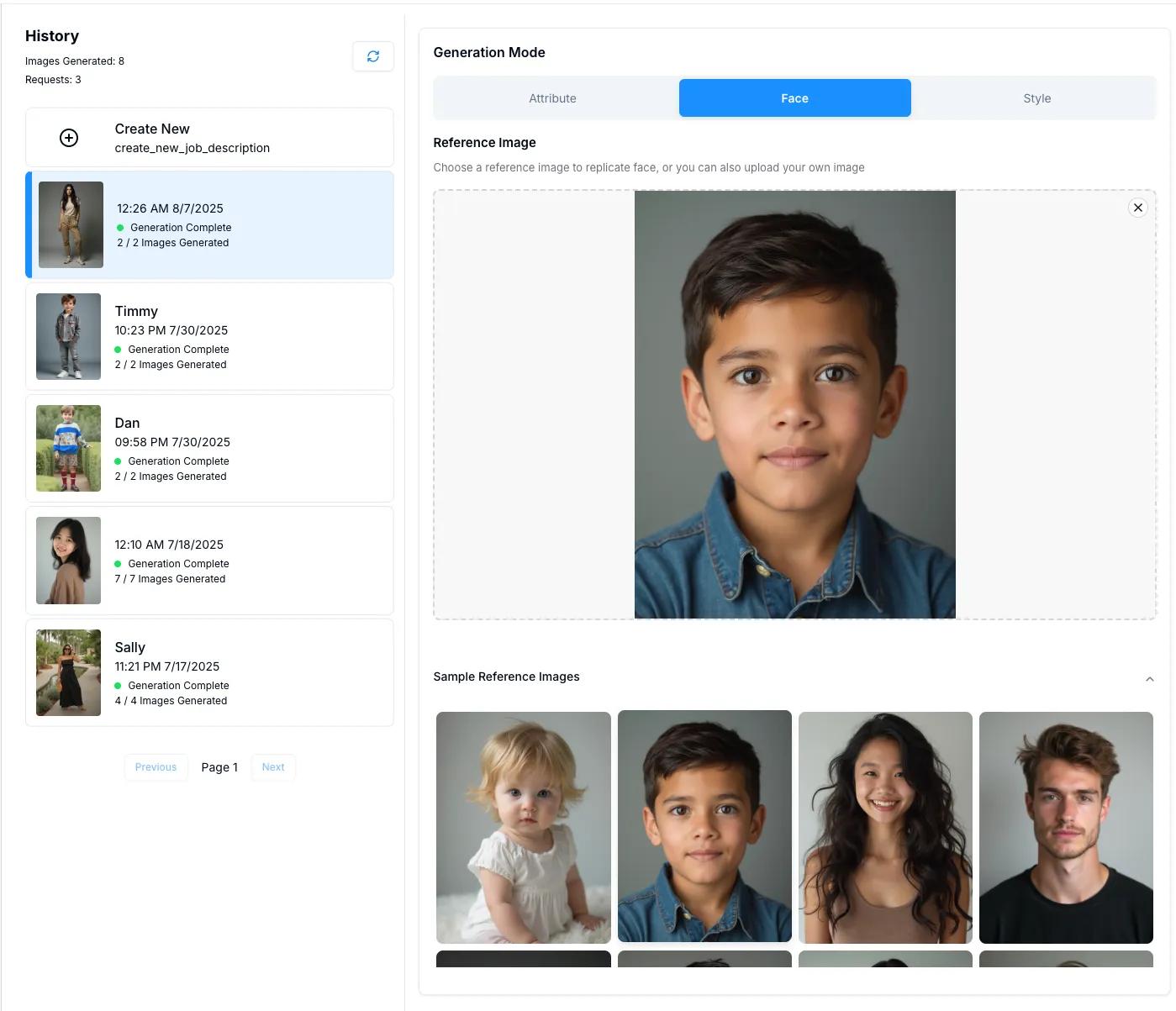This screenshot has height=1011, width=1176.
Task: Click the Timmy history thumbnail
Action: tap(68, 336)
